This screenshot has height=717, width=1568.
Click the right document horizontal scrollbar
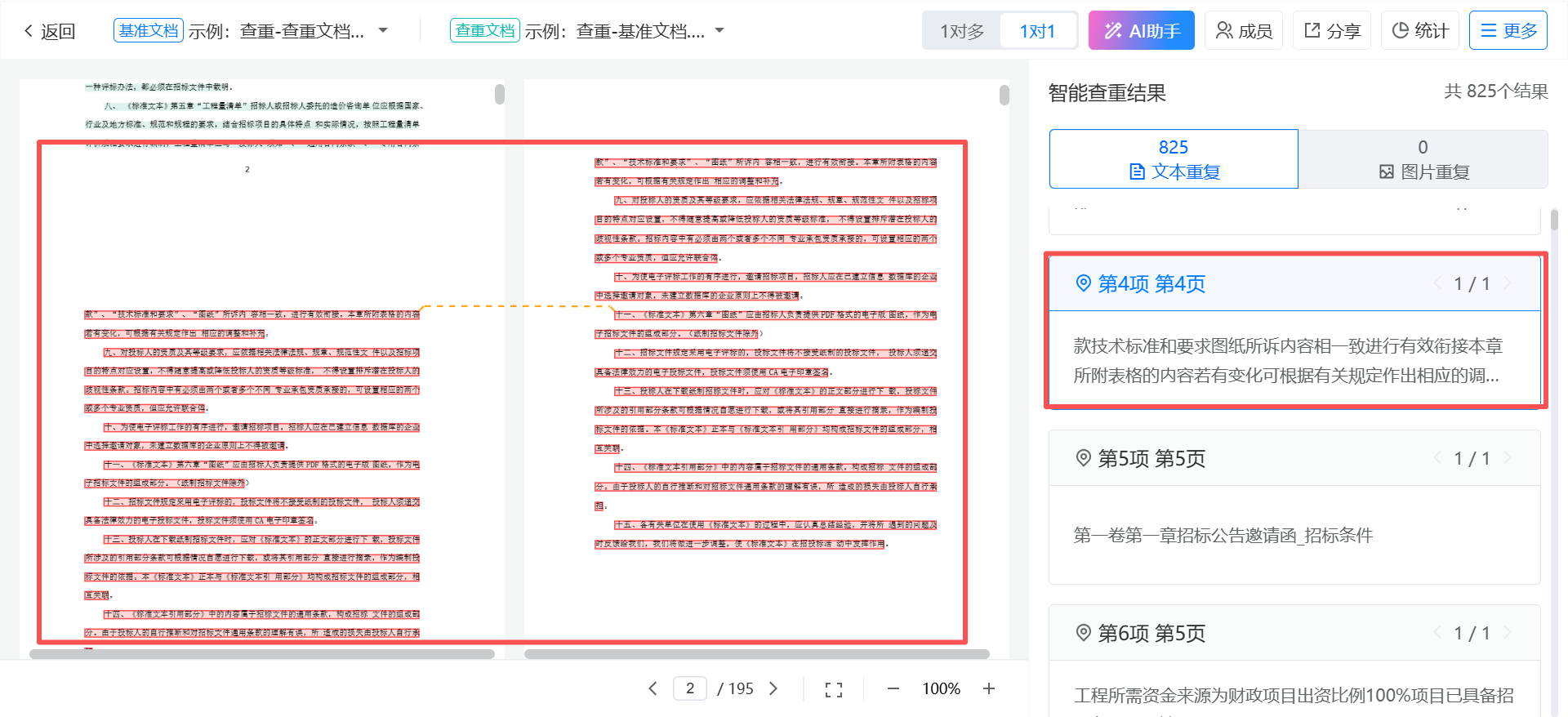pos(757,654)
